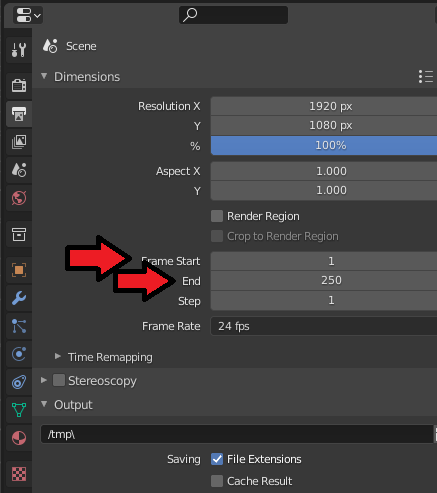The width and height of the screenshot is (437, 493).
Task: Open Material properties sphere tab
Action: click(x=19, y=438)
